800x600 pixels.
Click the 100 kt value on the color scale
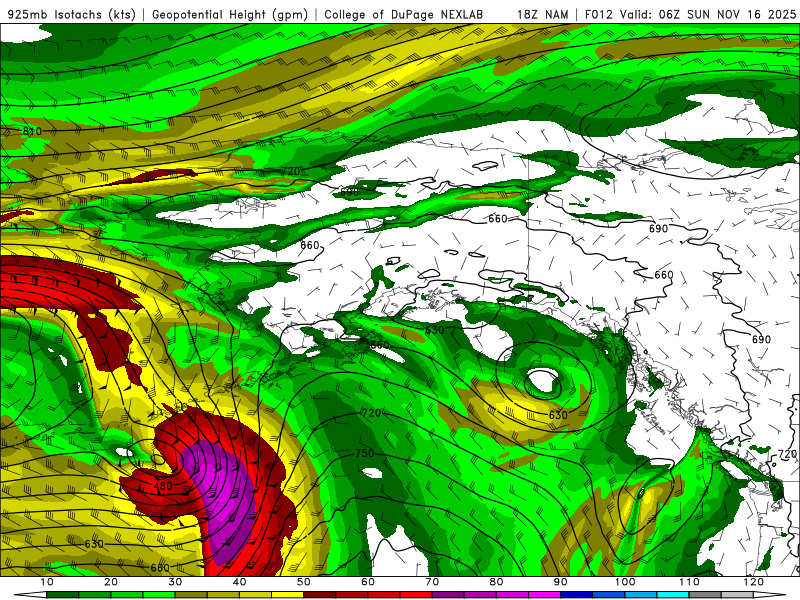(x=625, y=582)
